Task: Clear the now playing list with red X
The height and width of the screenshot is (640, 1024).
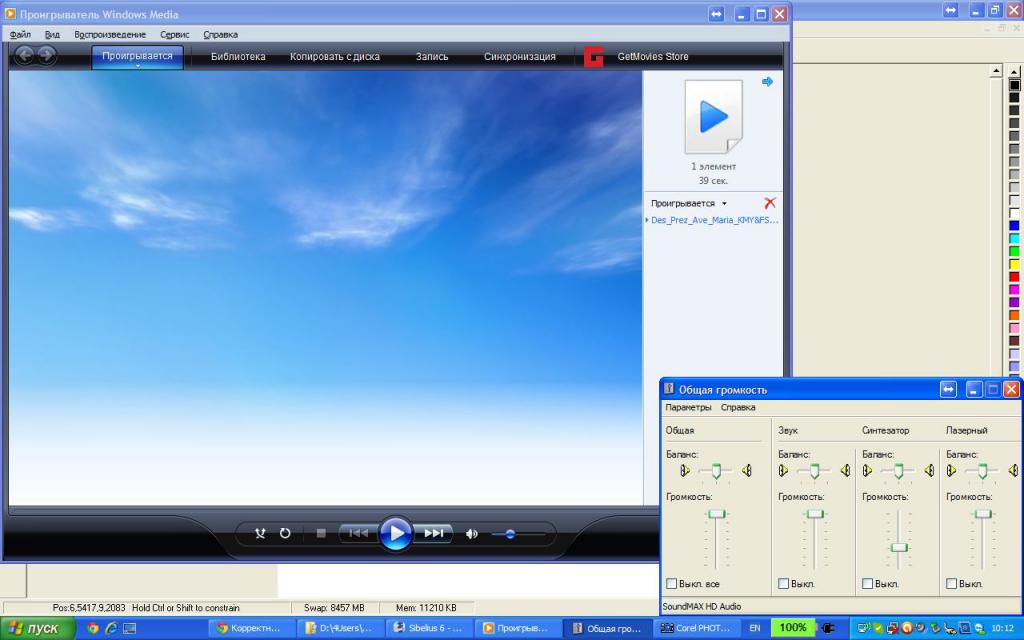Action: click(769, 203)
